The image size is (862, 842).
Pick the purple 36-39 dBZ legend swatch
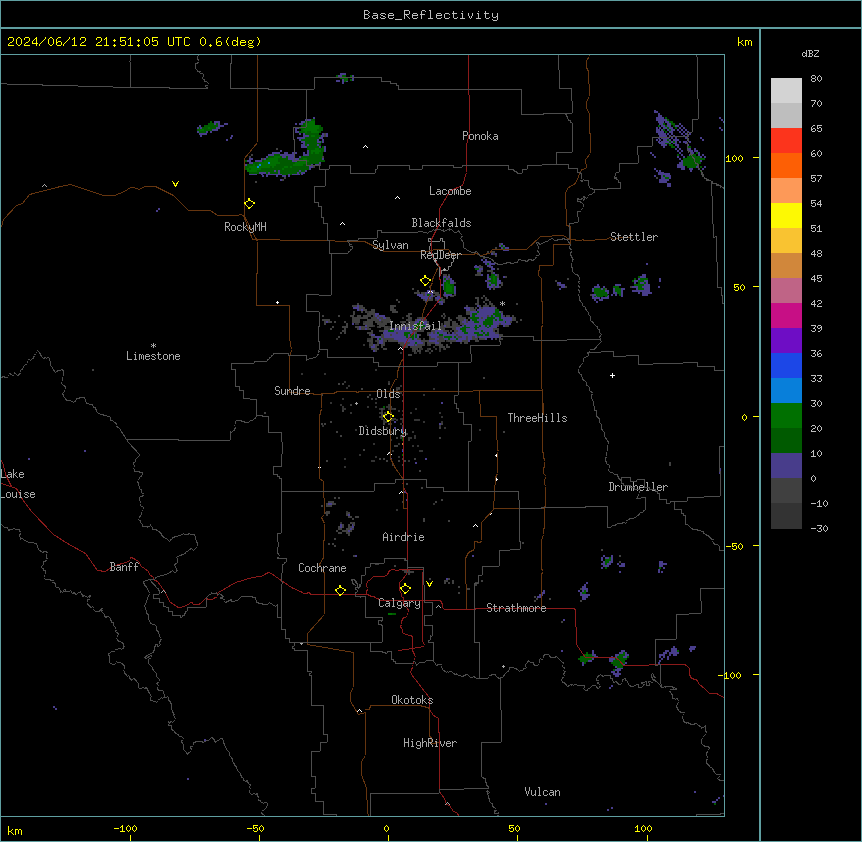point(786,340)
